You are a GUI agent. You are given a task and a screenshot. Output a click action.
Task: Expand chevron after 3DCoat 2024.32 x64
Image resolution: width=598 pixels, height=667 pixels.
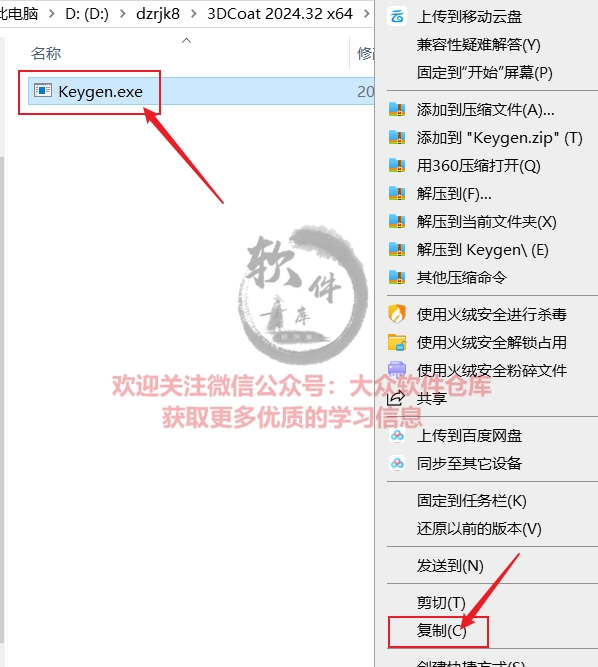point(366,14)
